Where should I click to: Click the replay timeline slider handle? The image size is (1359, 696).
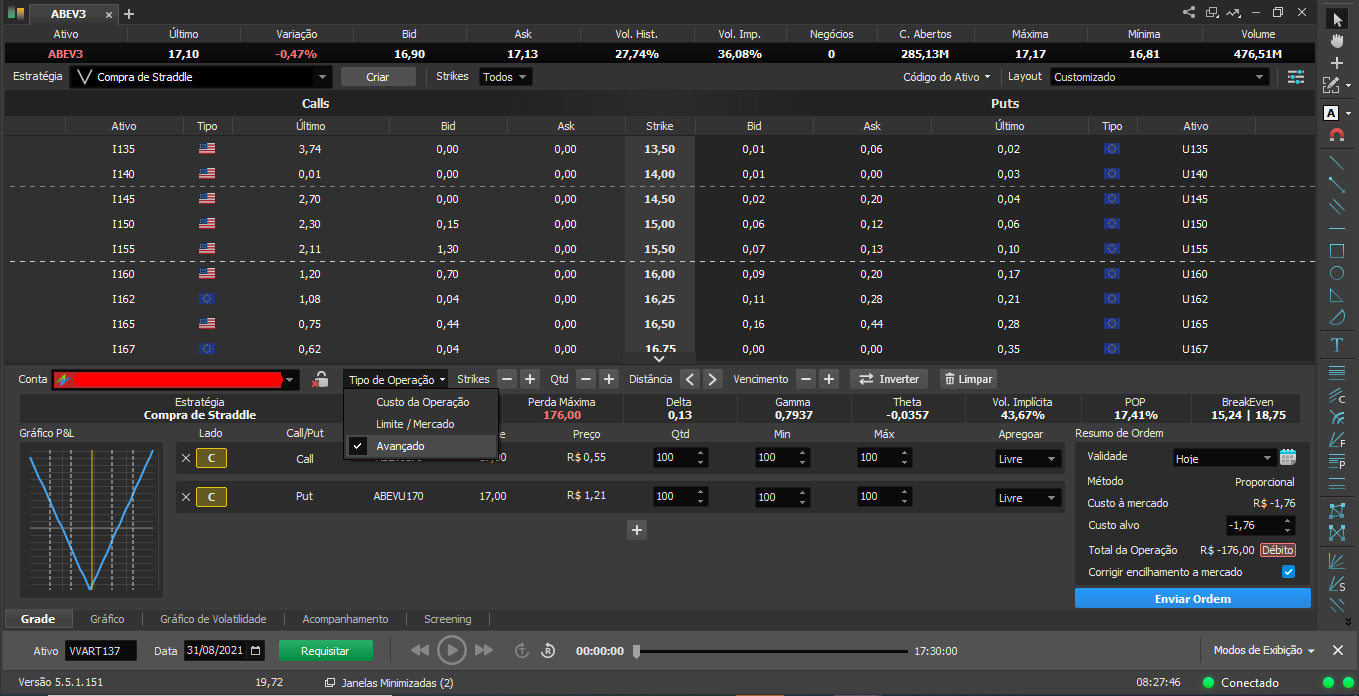coord(636,651)
